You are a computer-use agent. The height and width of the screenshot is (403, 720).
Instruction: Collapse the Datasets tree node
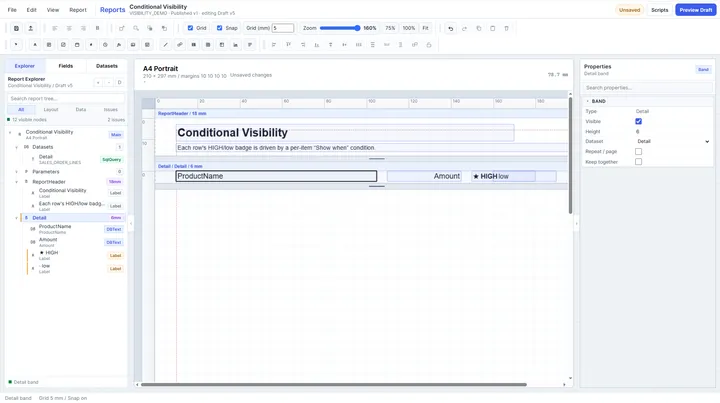[x=17, y=147]
